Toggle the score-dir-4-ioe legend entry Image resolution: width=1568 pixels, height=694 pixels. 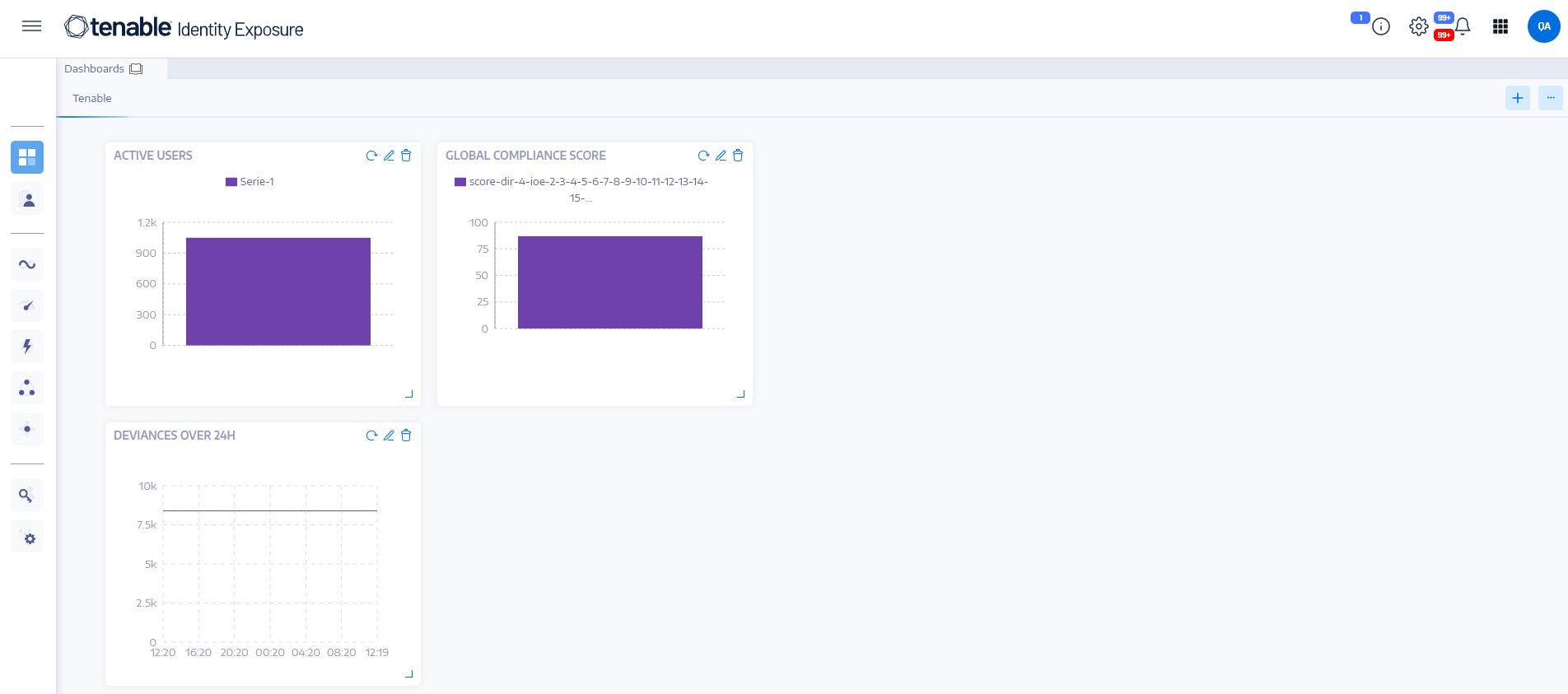point(581,189)
